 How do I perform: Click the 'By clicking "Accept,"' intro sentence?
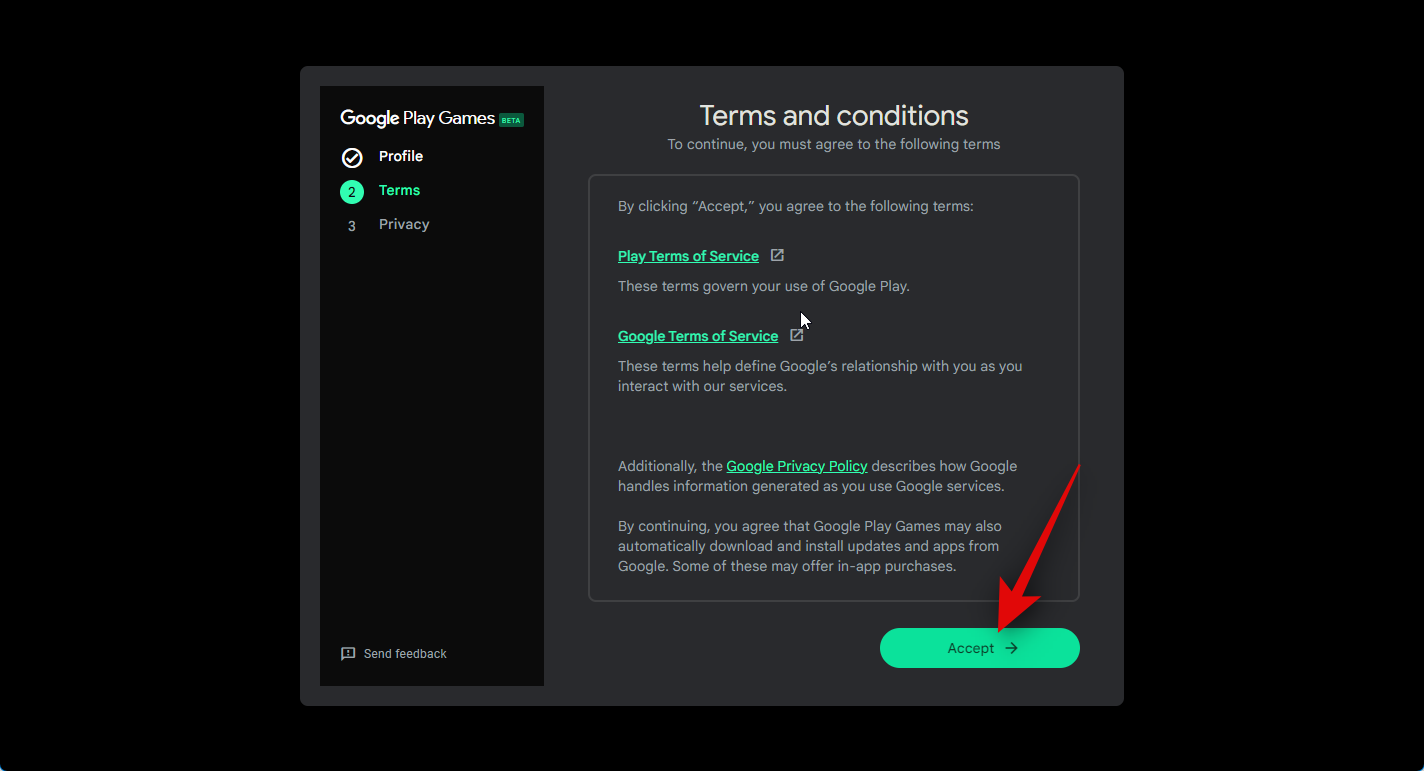[x=796, y=206]
